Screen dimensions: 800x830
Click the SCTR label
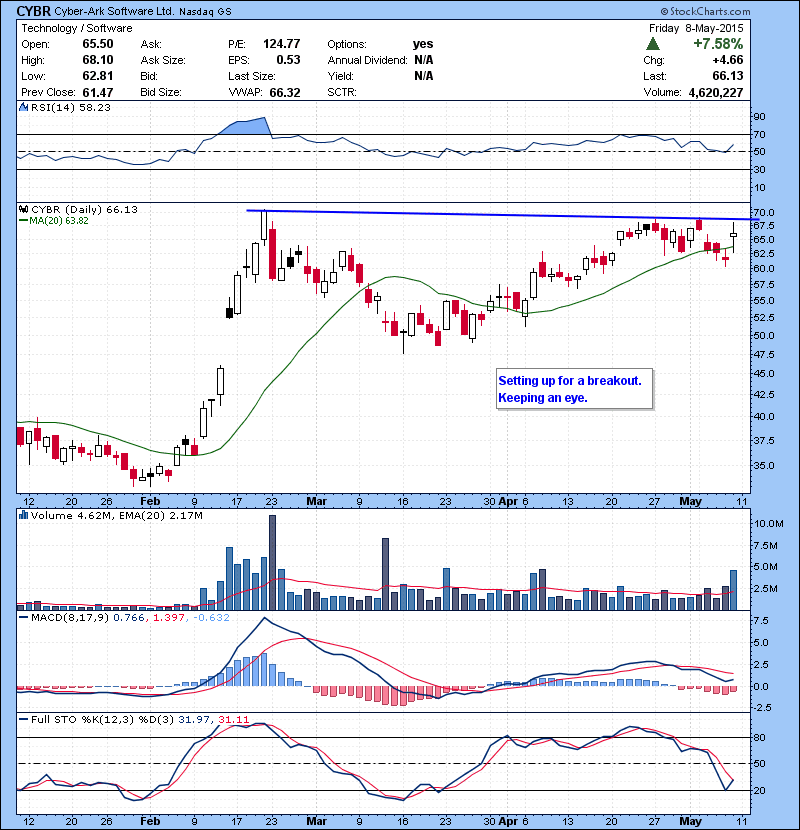click(341, 92)
